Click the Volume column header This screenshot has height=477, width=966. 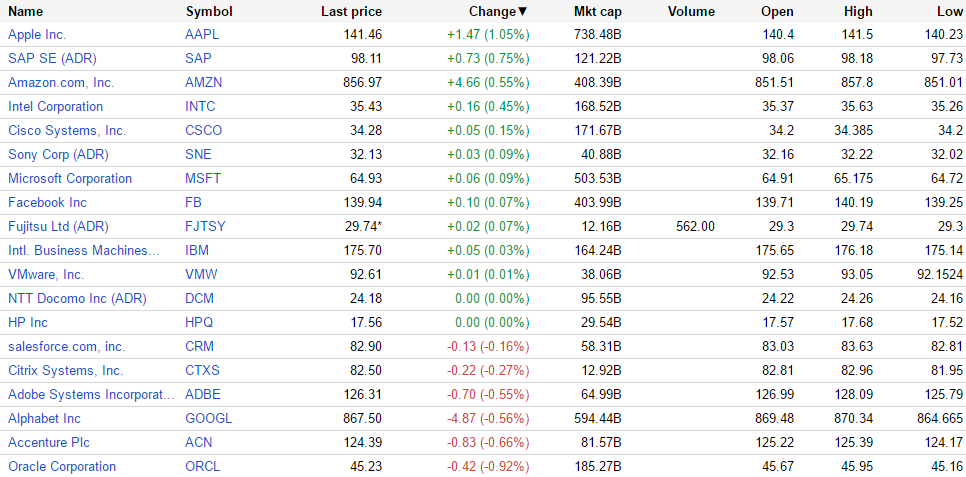coord(690,12)
